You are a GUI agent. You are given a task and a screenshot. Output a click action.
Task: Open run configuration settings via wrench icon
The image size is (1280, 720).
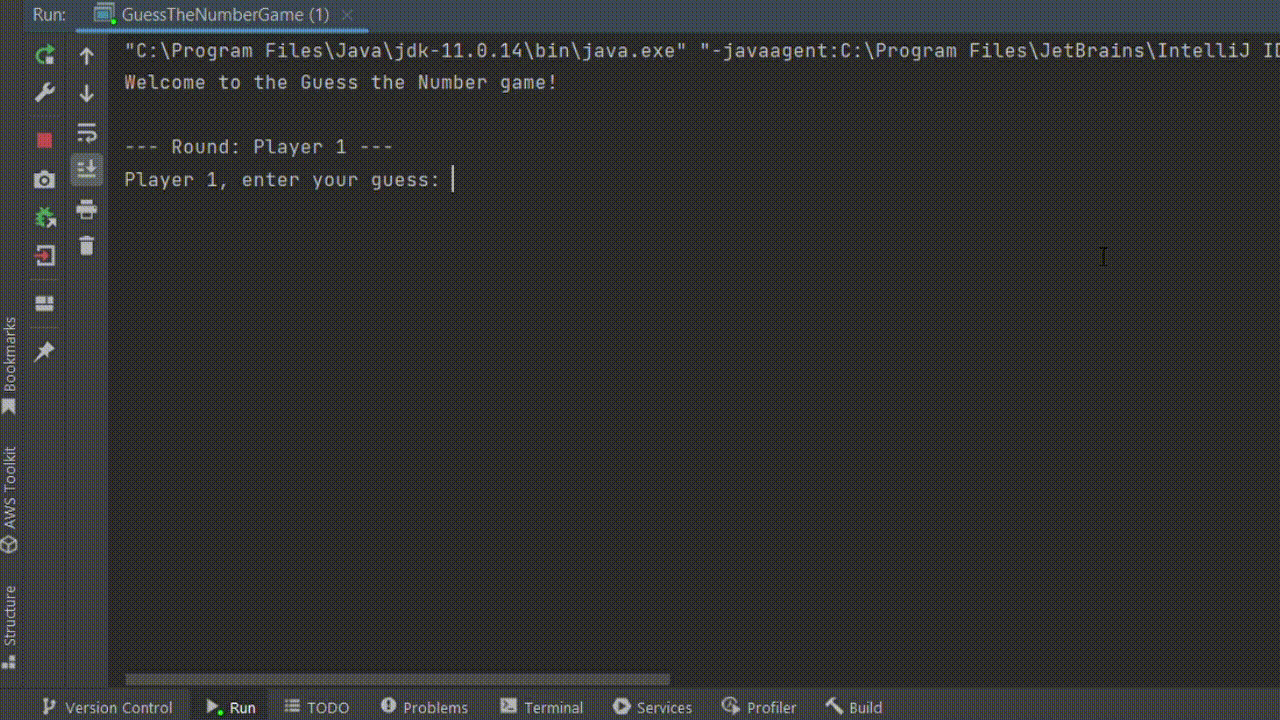tap(44, 91)
